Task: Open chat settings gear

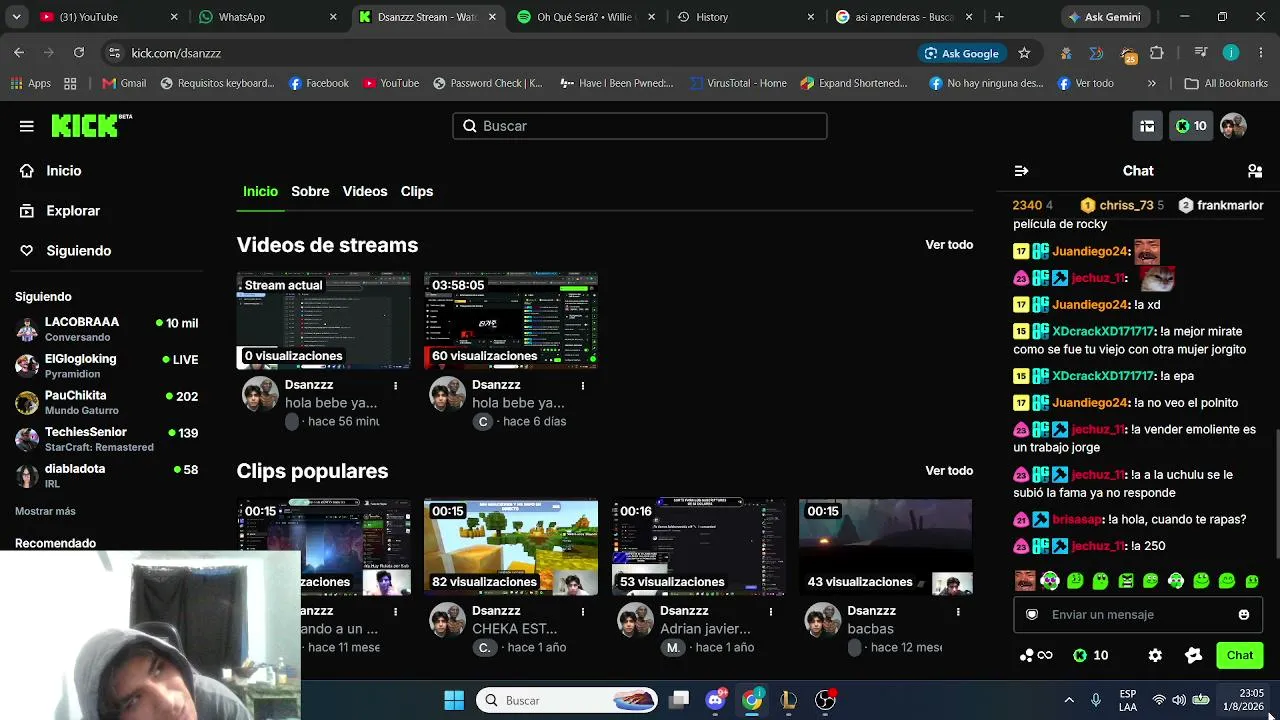Action: coord(1155,656)
